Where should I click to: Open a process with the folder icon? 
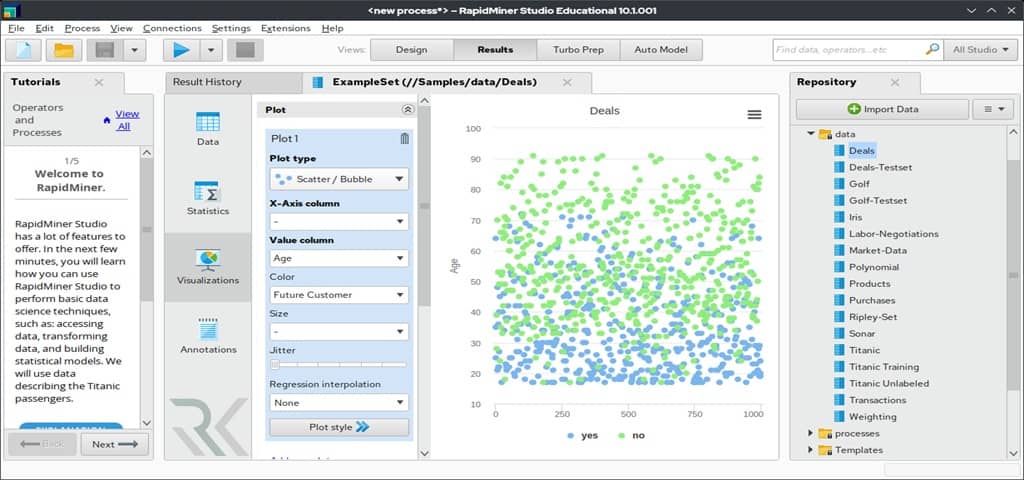pyautogui.click(x=63, y=50)
